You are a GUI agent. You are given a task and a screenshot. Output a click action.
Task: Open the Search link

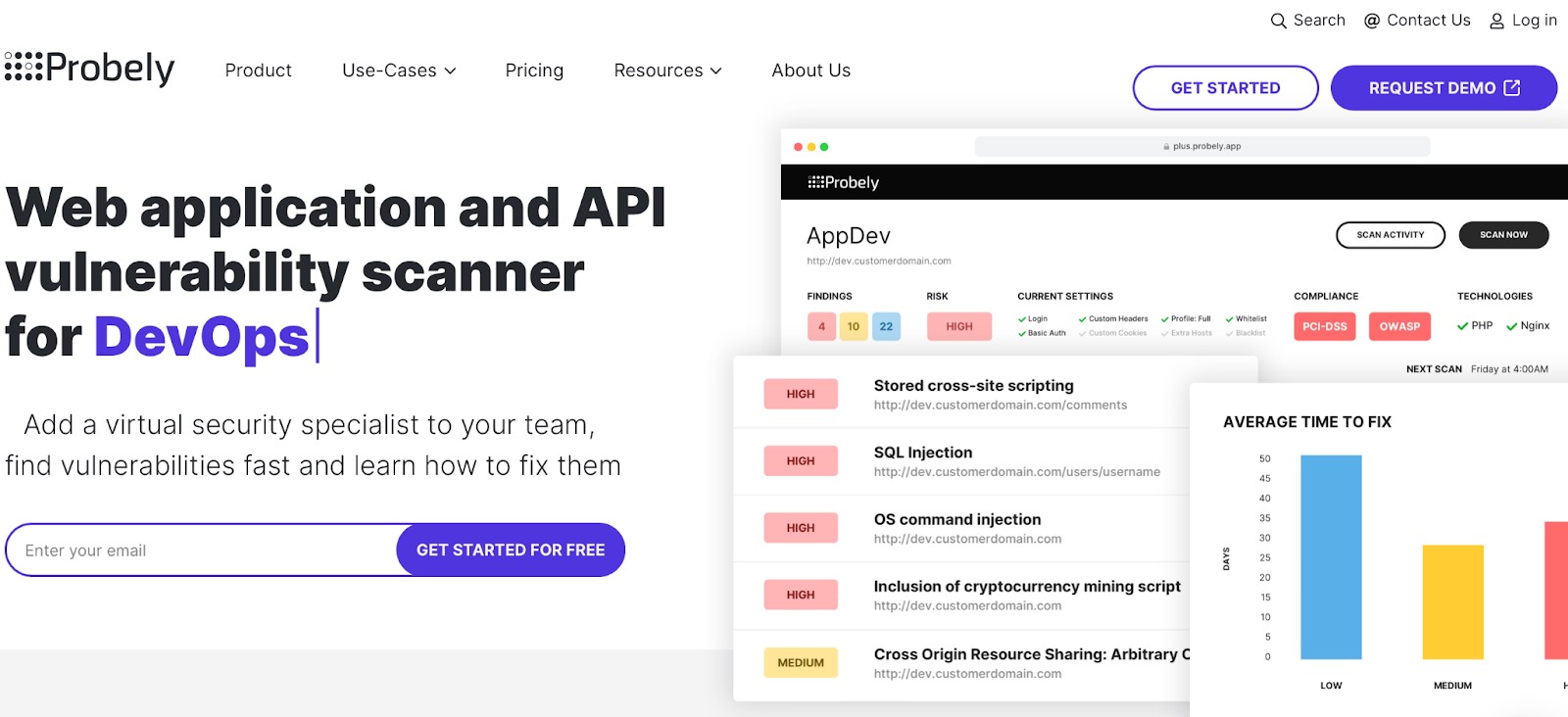coord(1307,21)
